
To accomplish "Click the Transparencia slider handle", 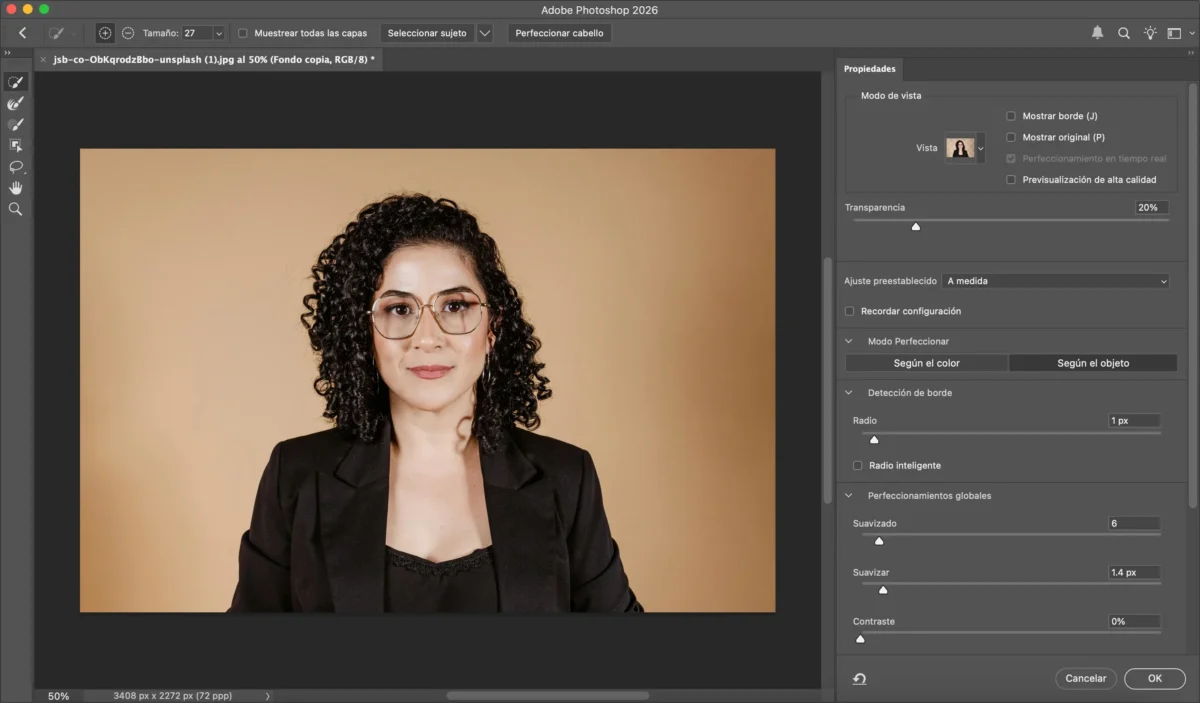I will (x=915, y=227).
